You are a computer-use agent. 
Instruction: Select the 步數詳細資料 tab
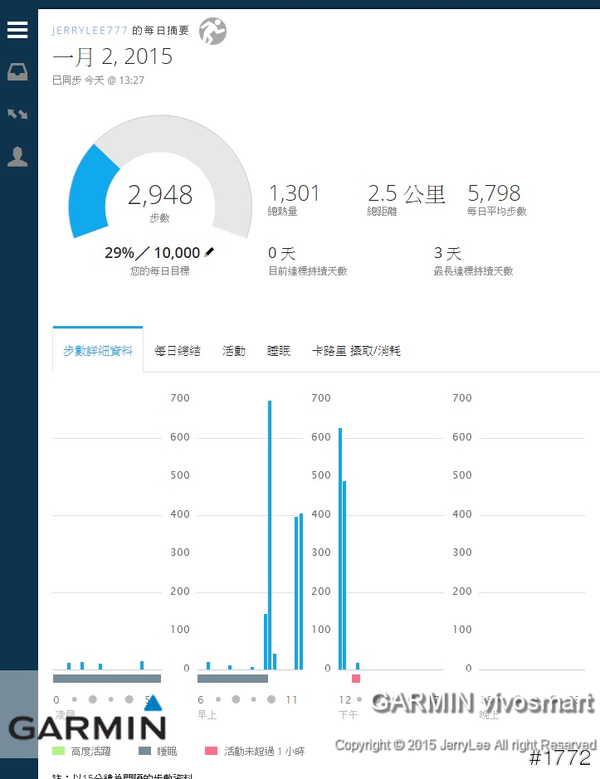click(97, 351)
